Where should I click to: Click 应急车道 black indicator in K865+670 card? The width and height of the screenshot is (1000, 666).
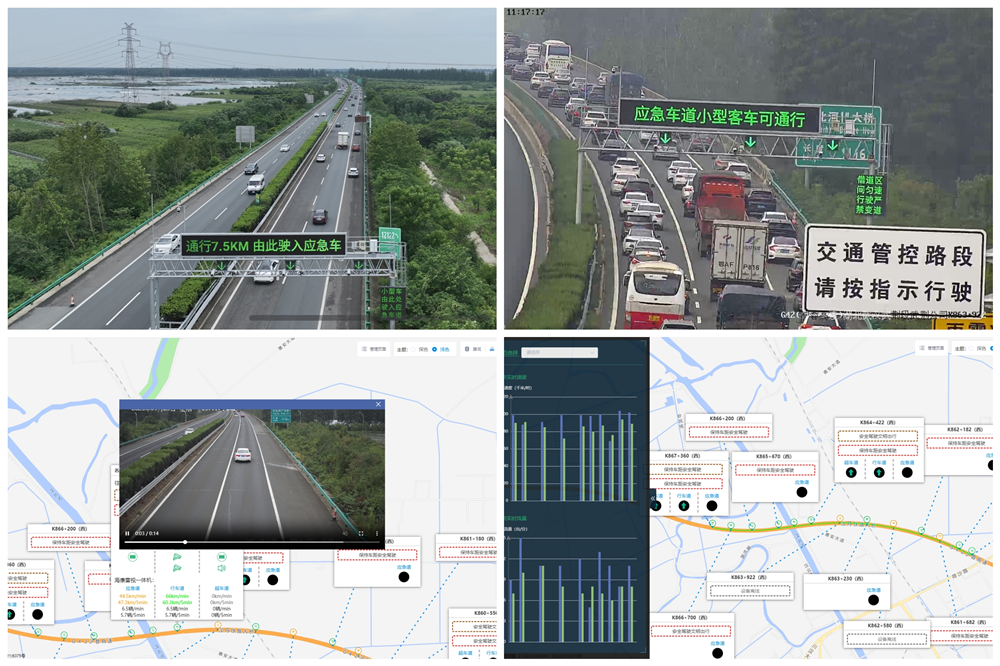coord(802,491)
